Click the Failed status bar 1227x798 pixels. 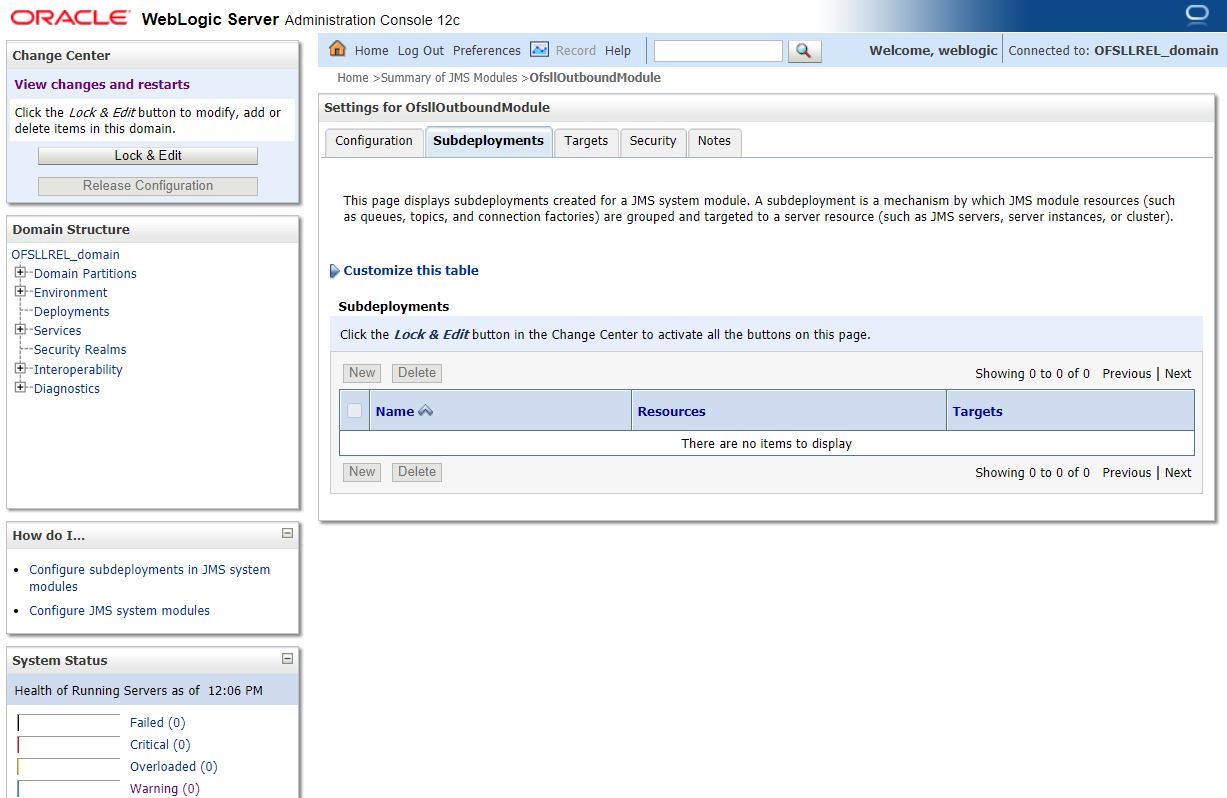coord(68,723)
